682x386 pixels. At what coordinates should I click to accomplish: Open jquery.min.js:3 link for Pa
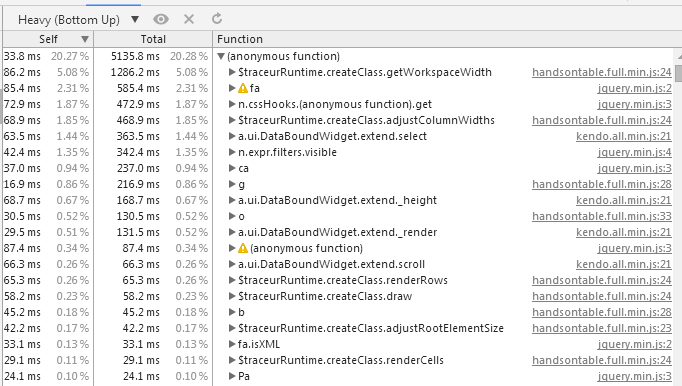635,376
